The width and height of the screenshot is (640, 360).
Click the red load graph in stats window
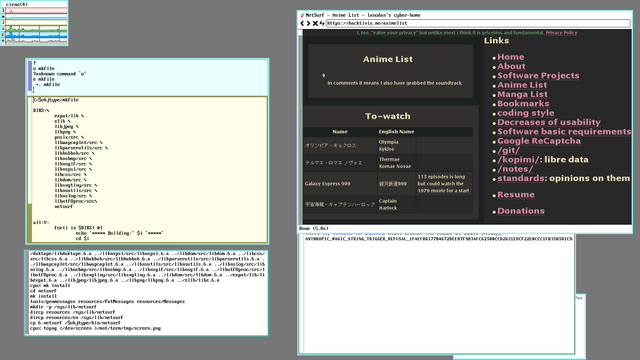(36, 11)
